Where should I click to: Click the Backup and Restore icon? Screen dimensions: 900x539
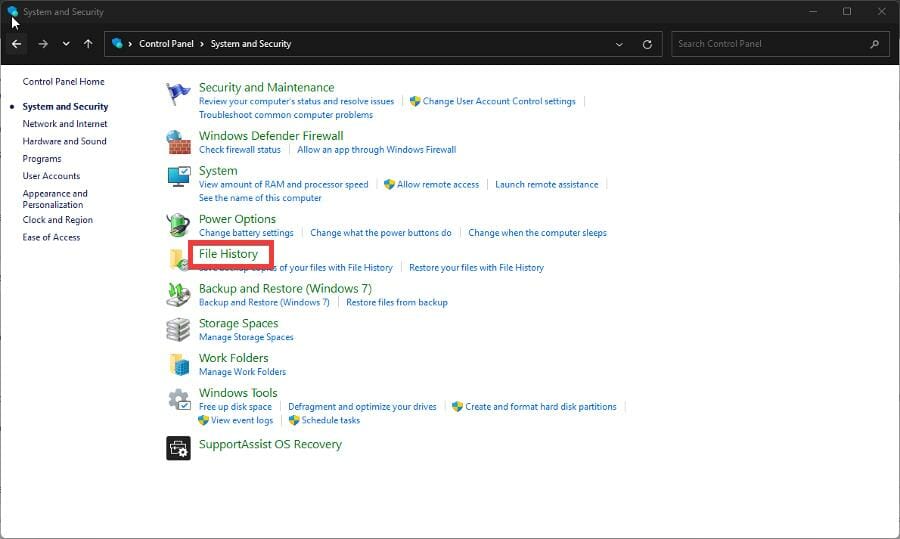click(178, 294)
